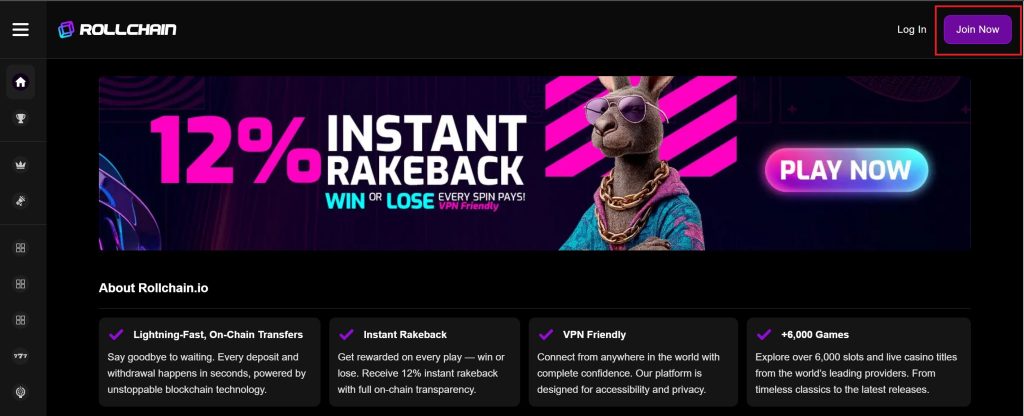This screenshot has width=1024, height=416.
Task: Click the Rollchain logo
Action: click(117, 29)
